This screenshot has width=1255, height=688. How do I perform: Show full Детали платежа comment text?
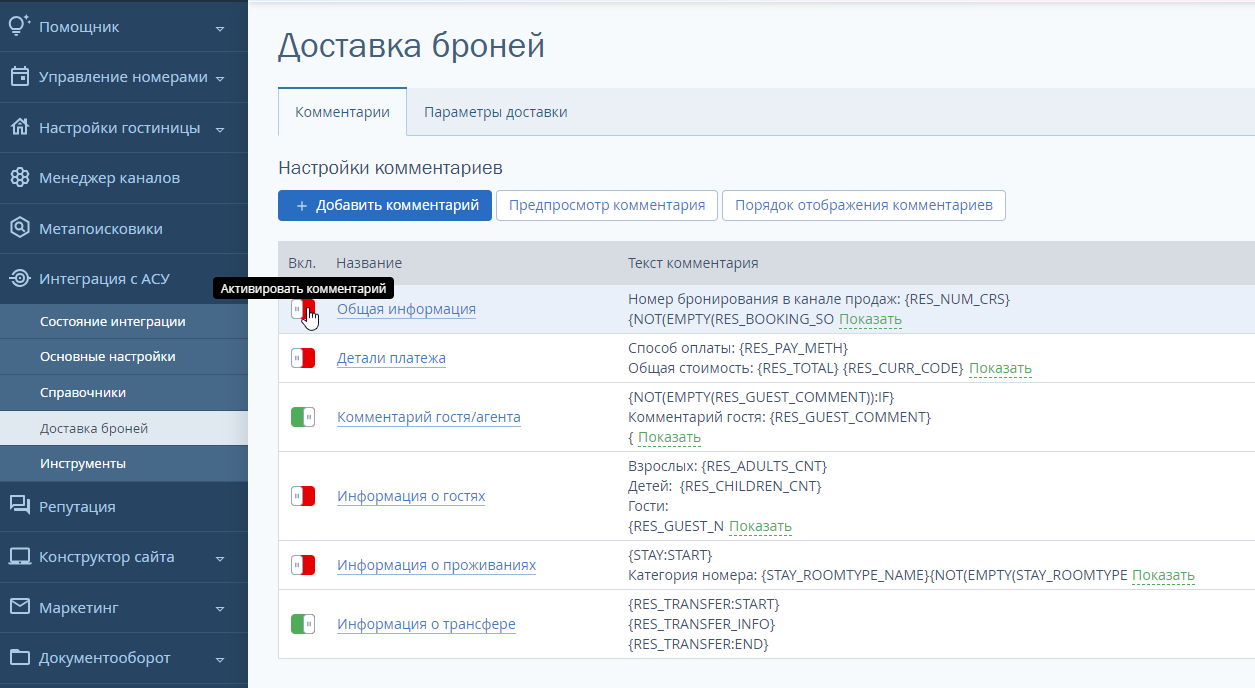tap(1000, 369)
